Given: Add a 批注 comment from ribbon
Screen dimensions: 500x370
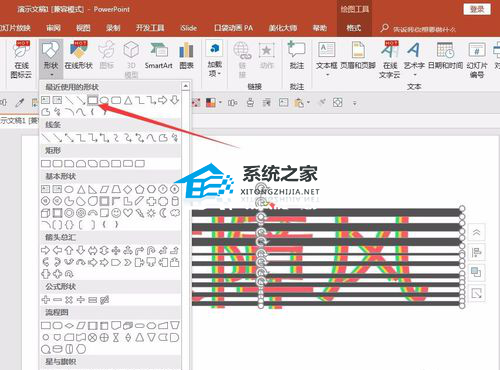Looking at the screenshot, I should click(297, 55).
